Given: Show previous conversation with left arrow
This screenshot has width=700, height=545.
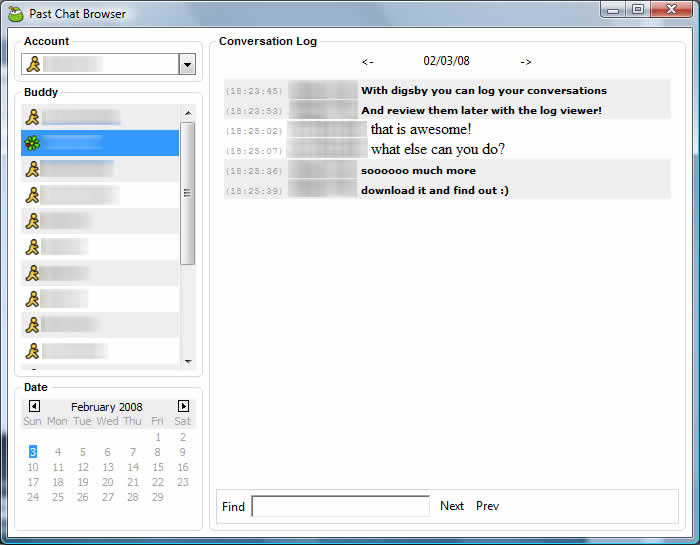Looking at the screenshot, I should click(368, 62).
